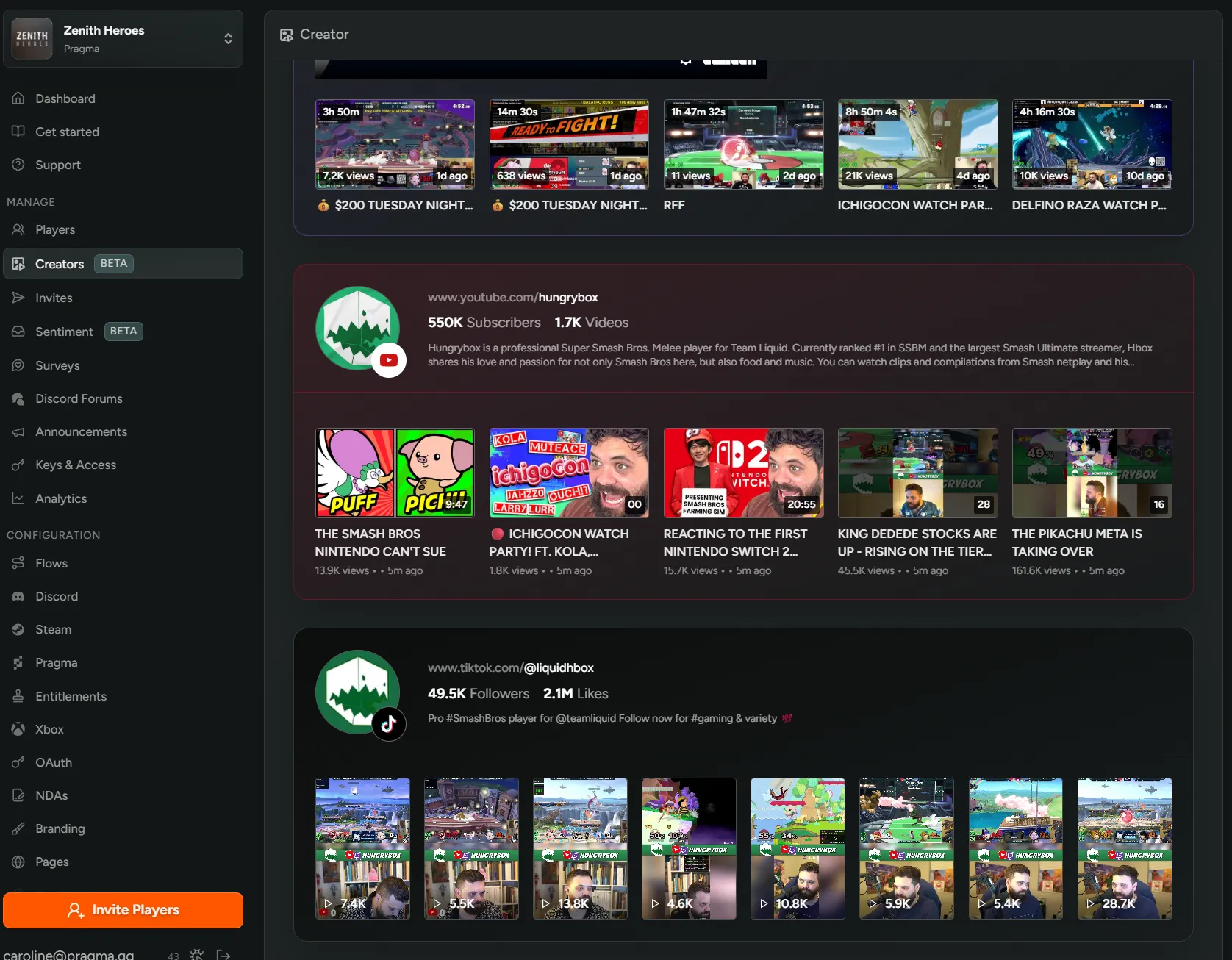Click the Keys & Access key icon
The image size is (1232, 960).
point(18,465)
